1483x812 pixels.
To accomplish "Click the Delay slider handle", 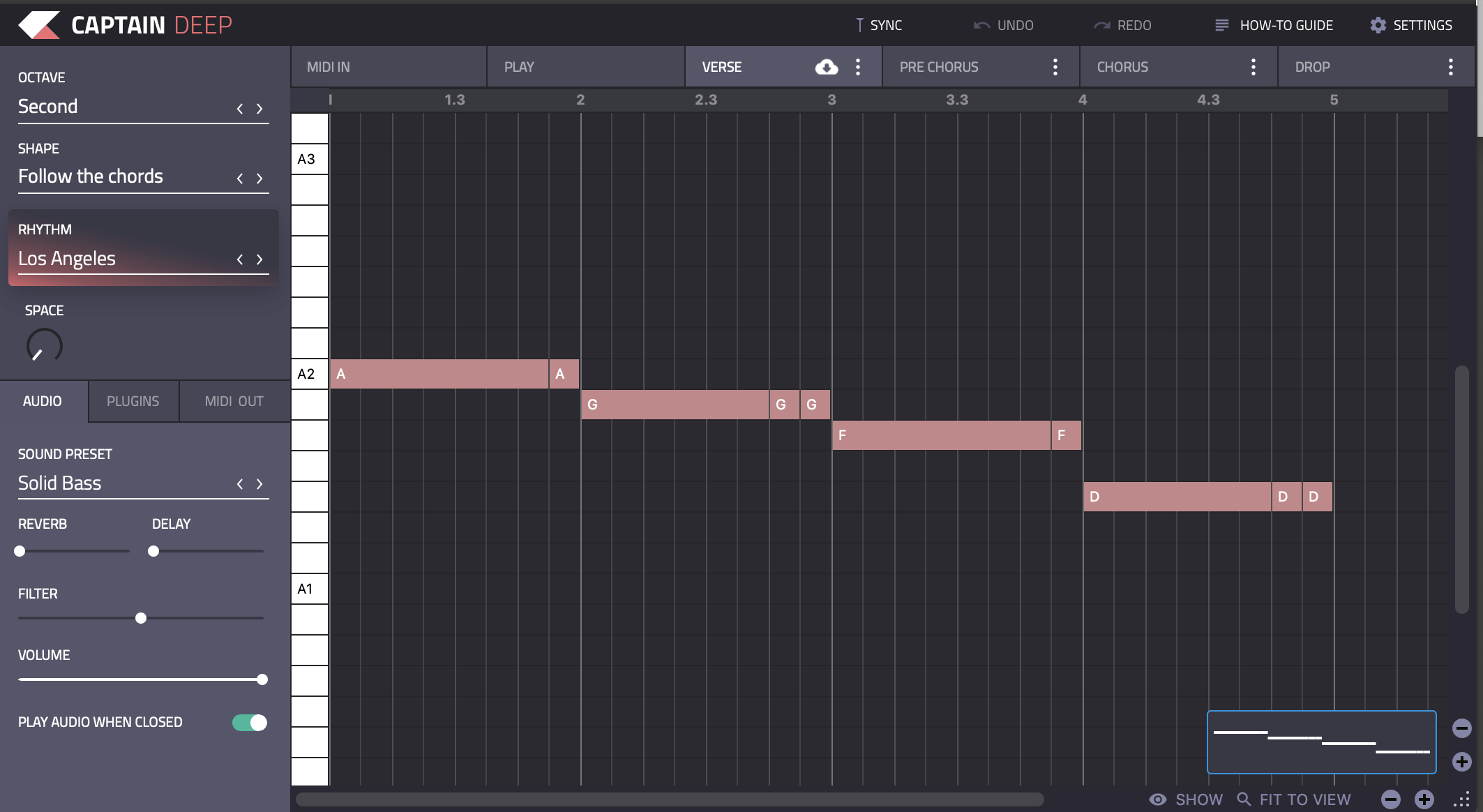I will (x=153, y=551).
